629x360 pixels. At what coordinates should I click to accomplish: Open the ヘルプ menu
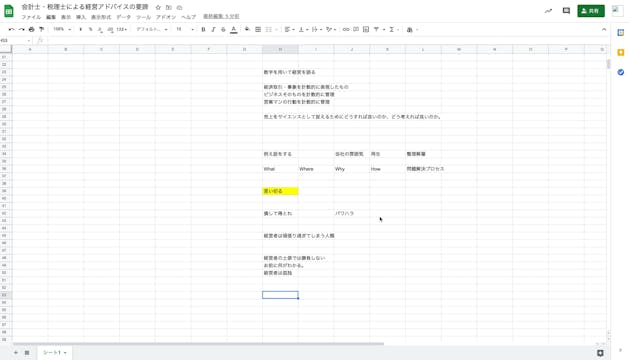pyautogui.click(x=188, y=17)
